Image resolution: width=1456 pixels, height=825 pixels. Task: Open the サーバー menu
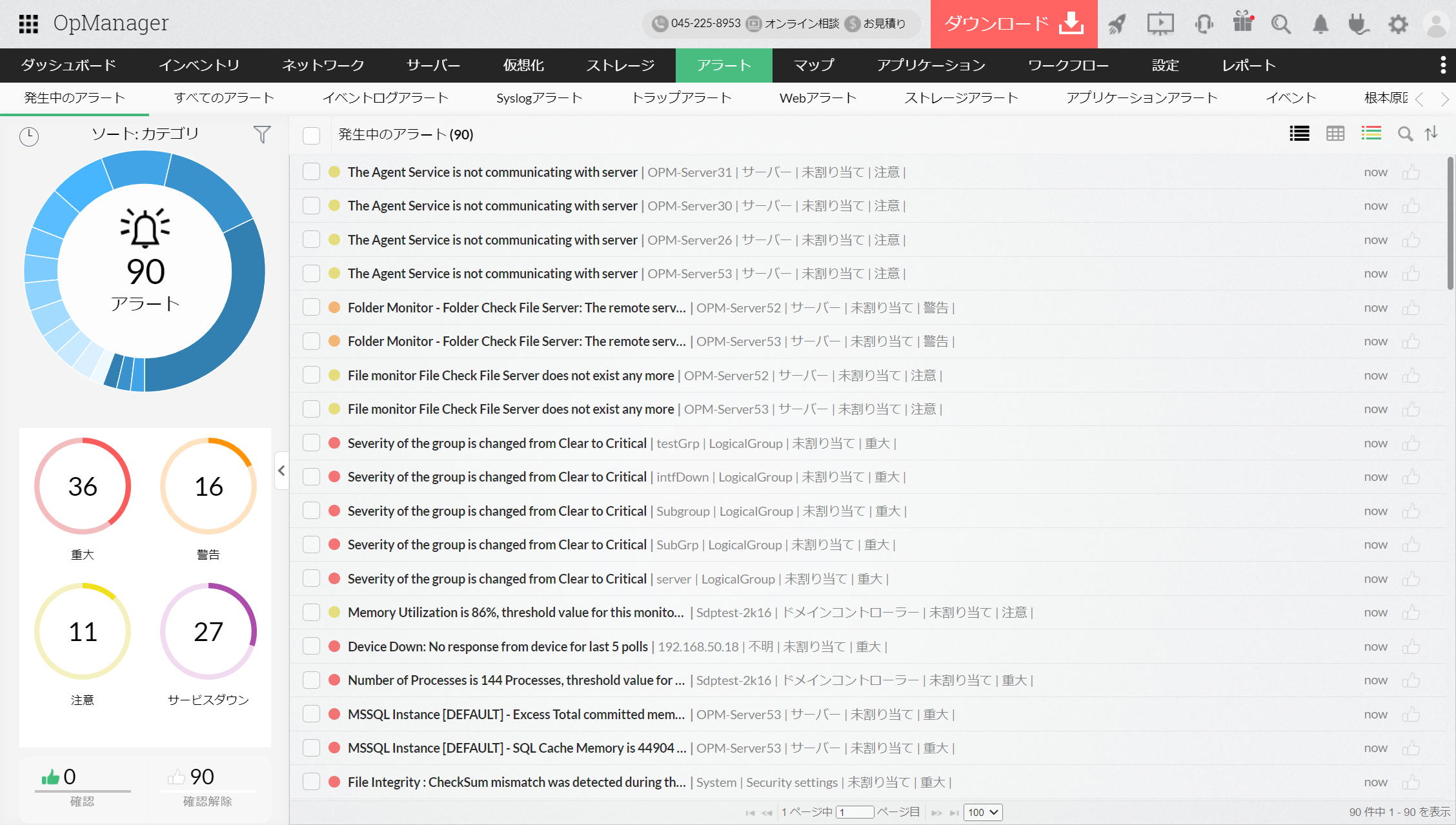tap(433, 65)
